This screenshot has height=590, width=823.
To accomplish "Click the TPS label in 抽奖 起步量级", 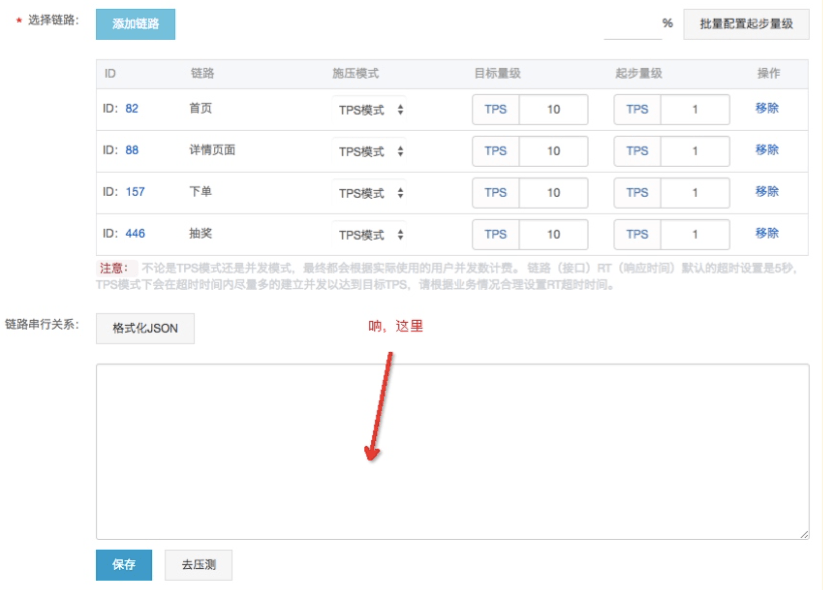I will click(637, 234).
